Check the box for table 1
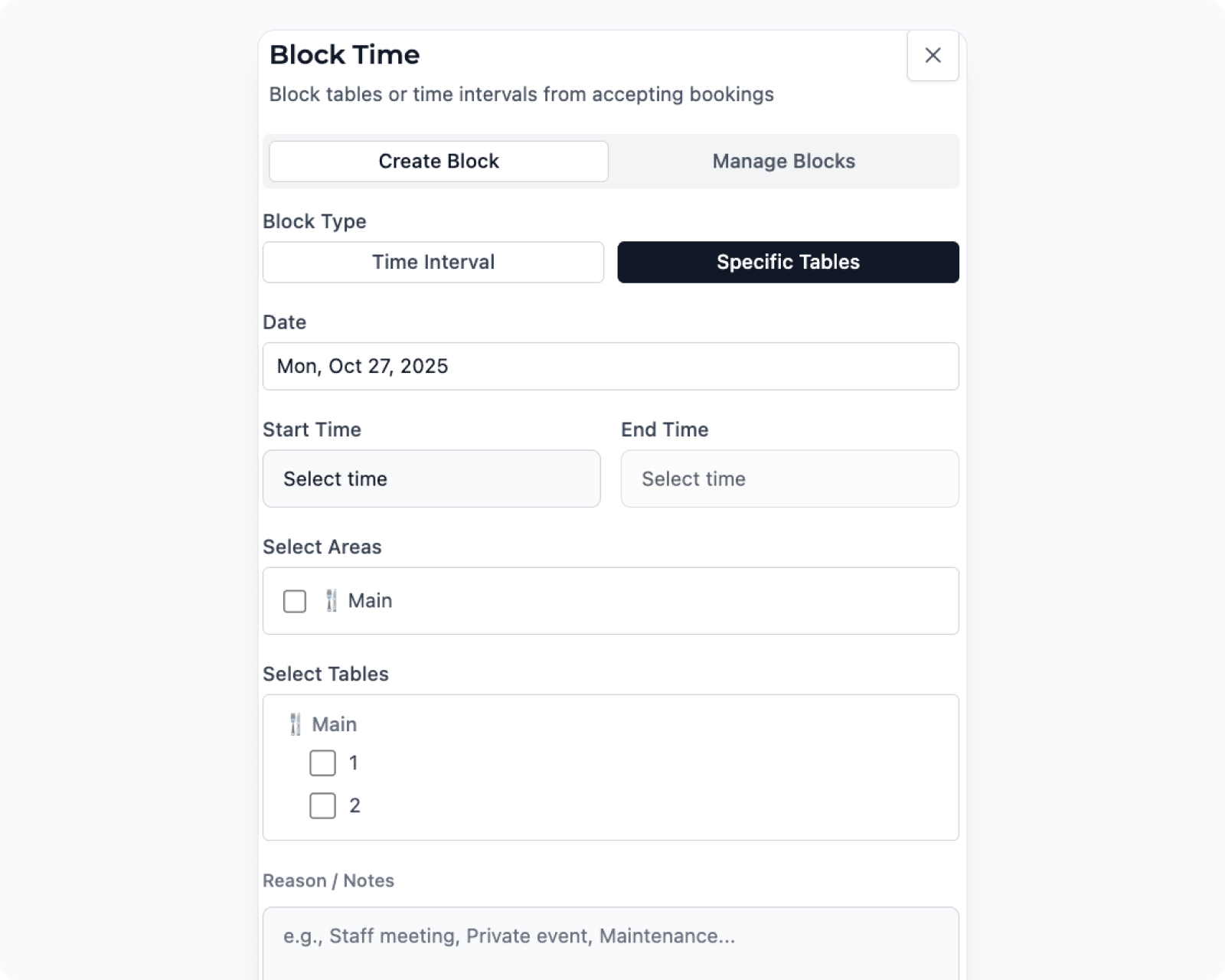This screenshot has width=1225, height=980. 322,763
